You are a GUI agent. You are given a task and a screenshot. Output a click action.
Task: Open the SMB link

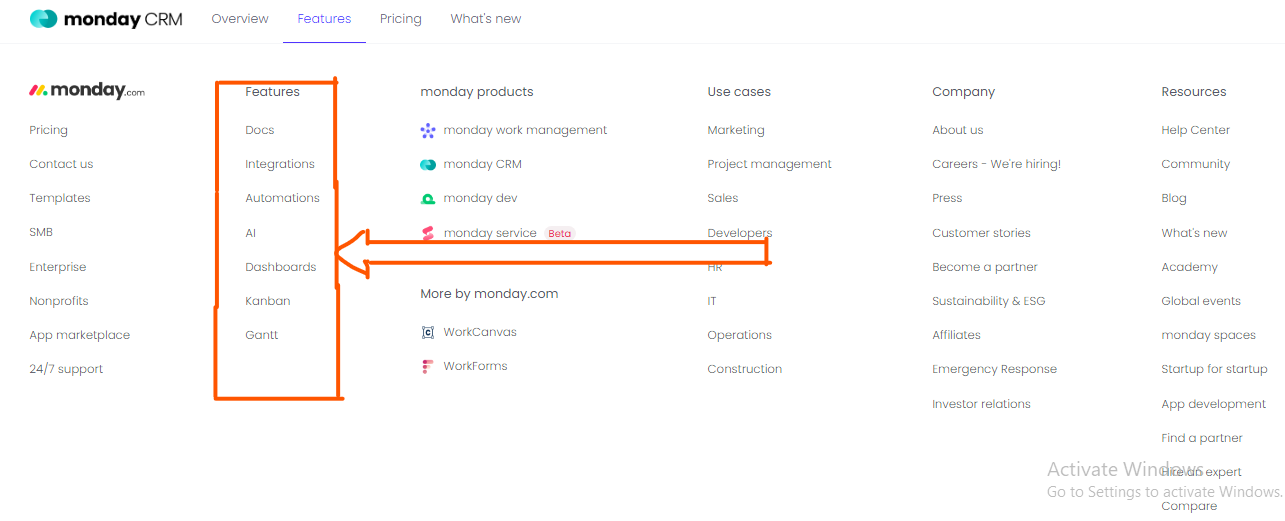point(41,232)
